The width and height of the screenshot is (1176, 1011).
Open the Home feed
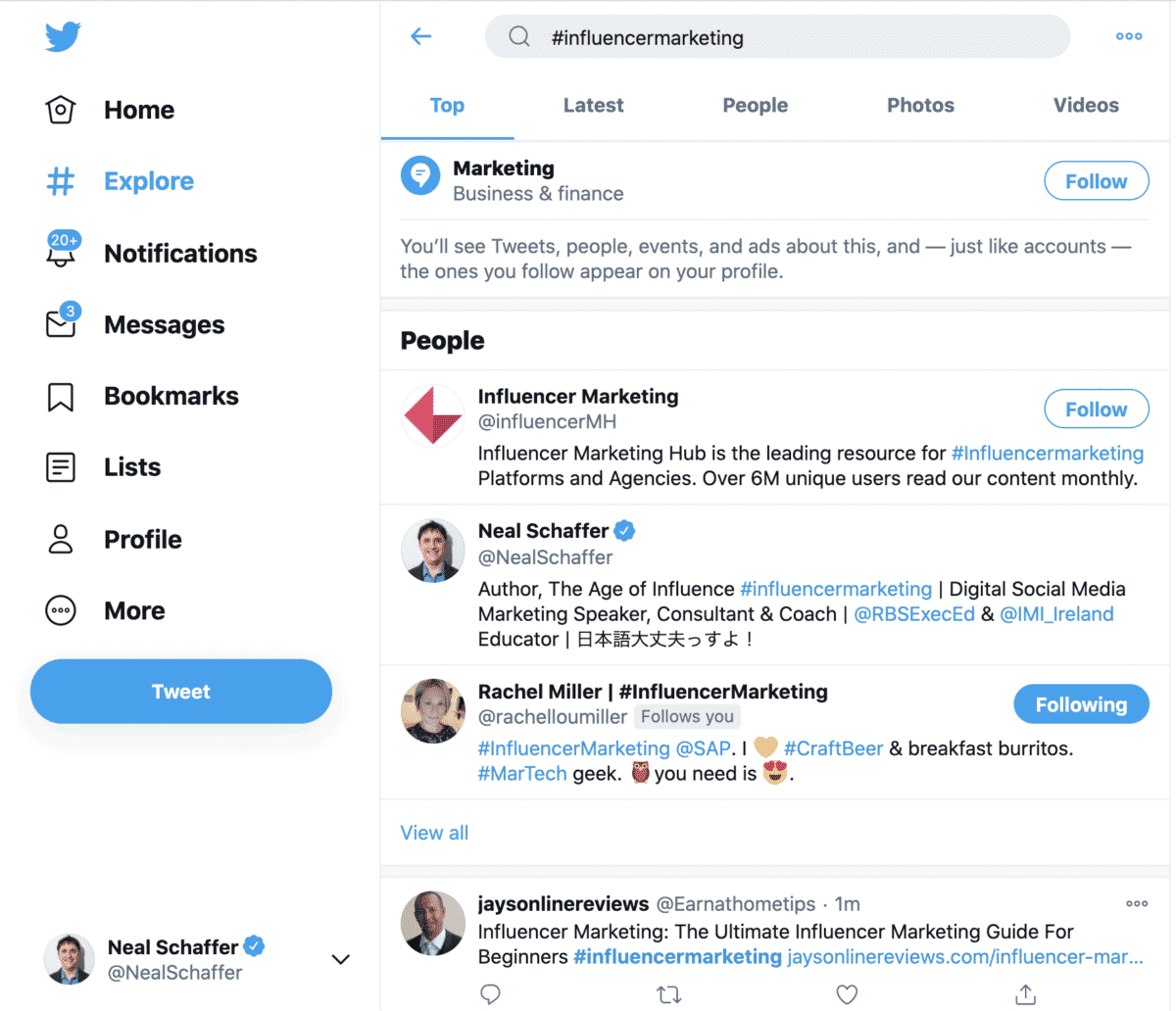pos(138,110)
